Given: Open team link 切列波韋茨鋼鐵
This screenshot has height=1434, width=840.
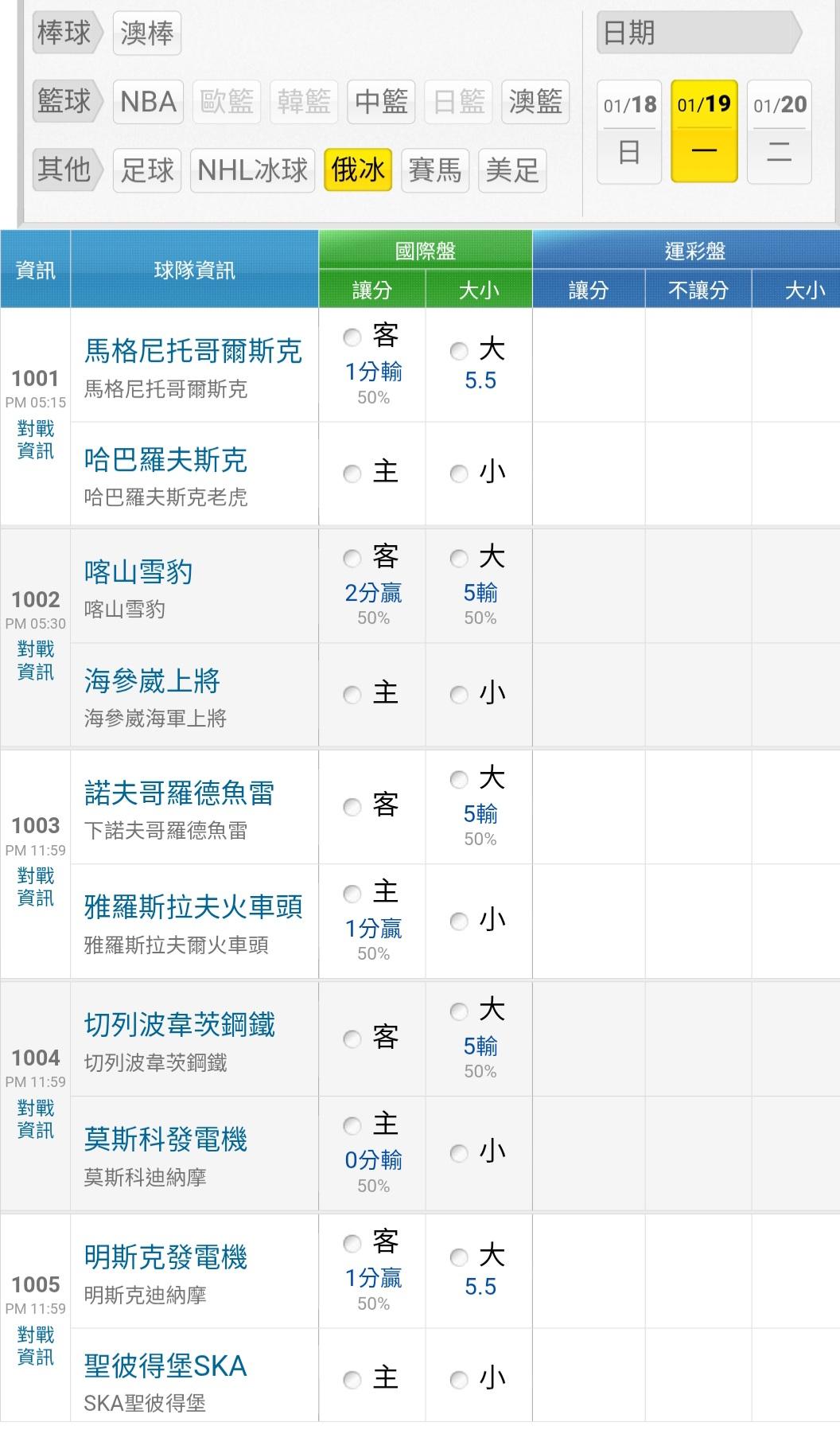Looking at the screenshot, I should pyautogui.click(x=180, y=1025).
